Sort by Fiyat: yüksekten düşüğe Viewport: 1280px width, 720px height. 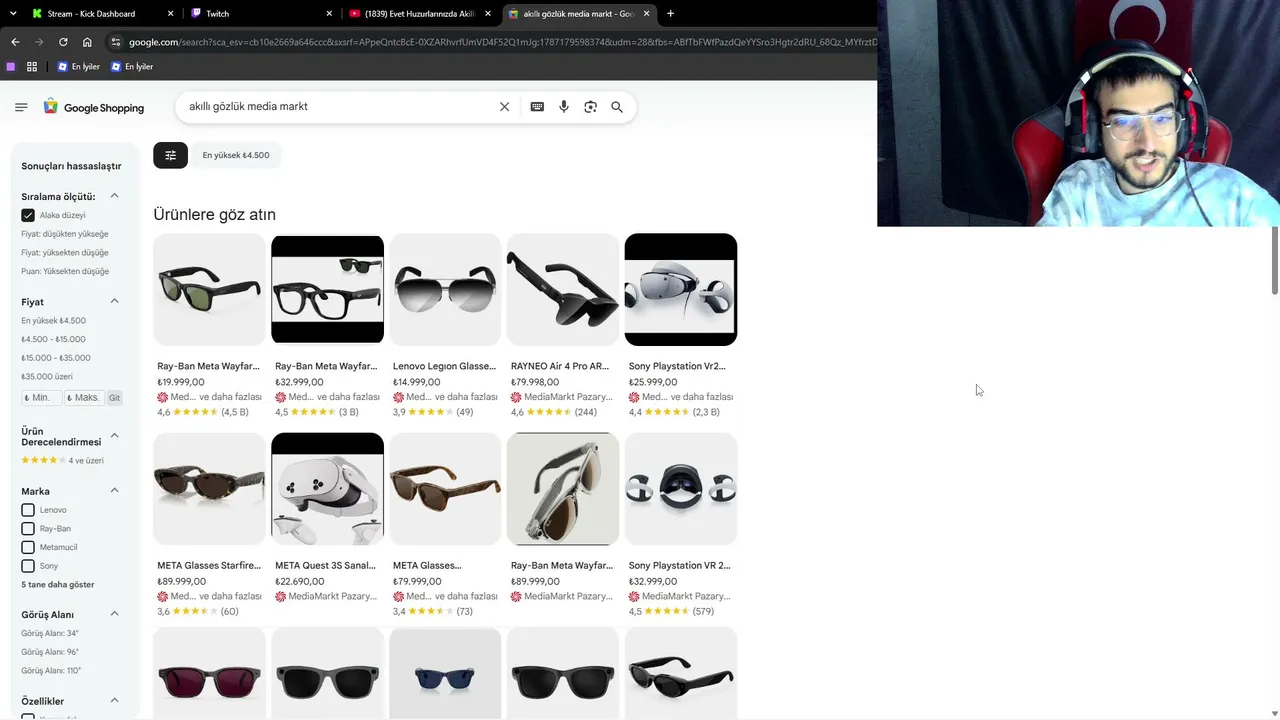click(65, 253)
